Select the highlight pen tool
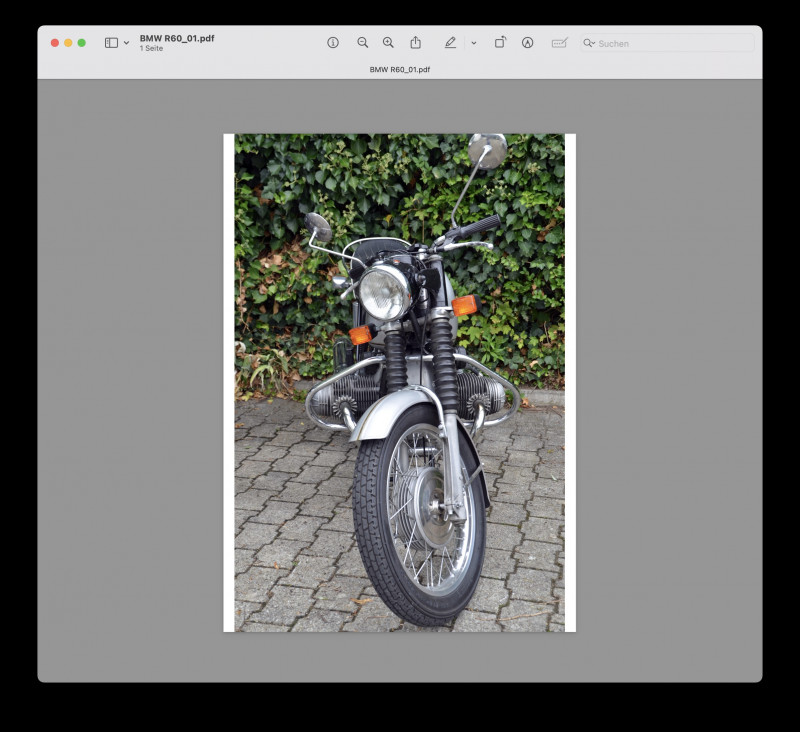800x732 pixels. [x=450, y=43]
